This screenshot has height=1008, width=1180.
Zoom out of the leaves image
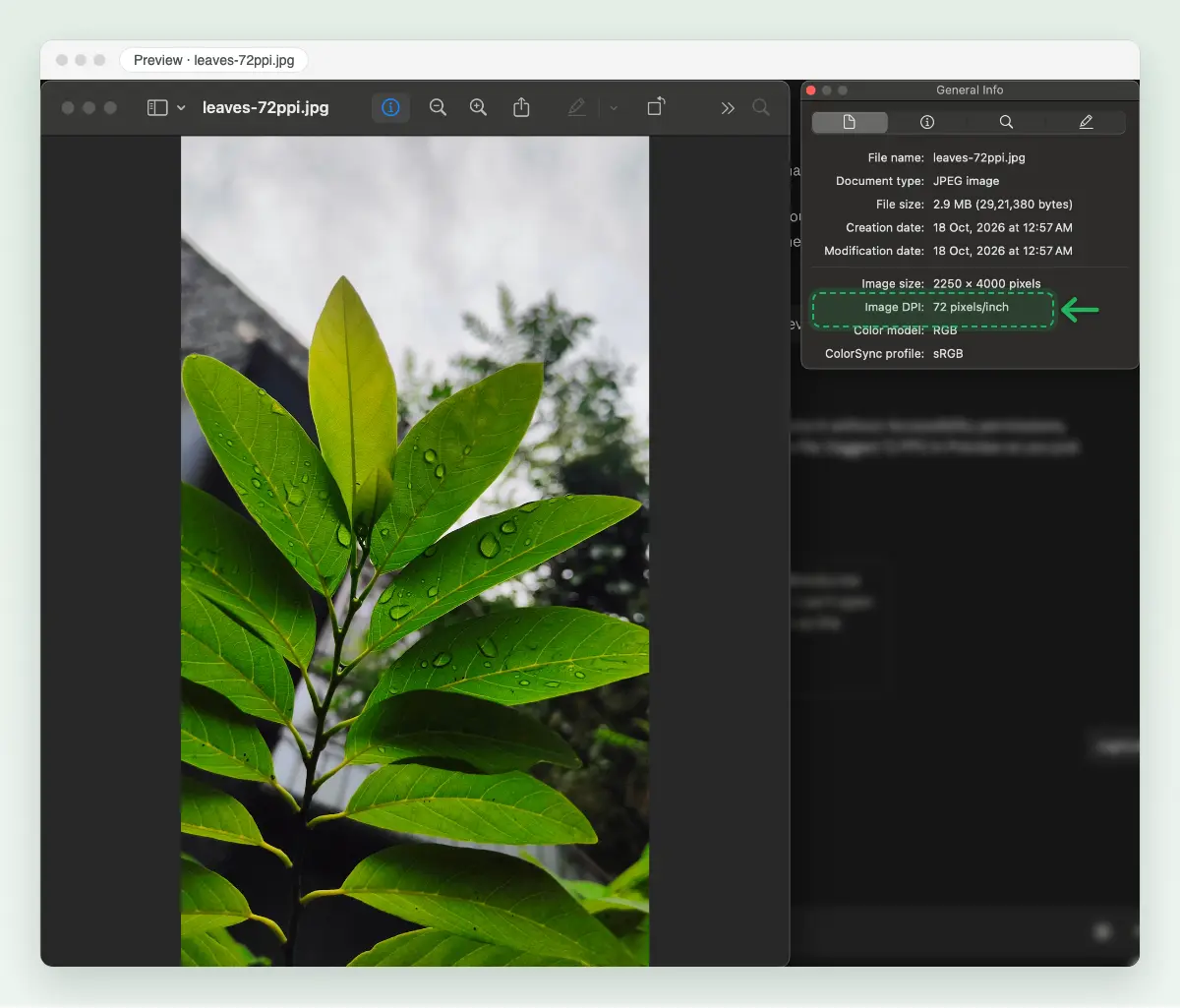[439, 107]
